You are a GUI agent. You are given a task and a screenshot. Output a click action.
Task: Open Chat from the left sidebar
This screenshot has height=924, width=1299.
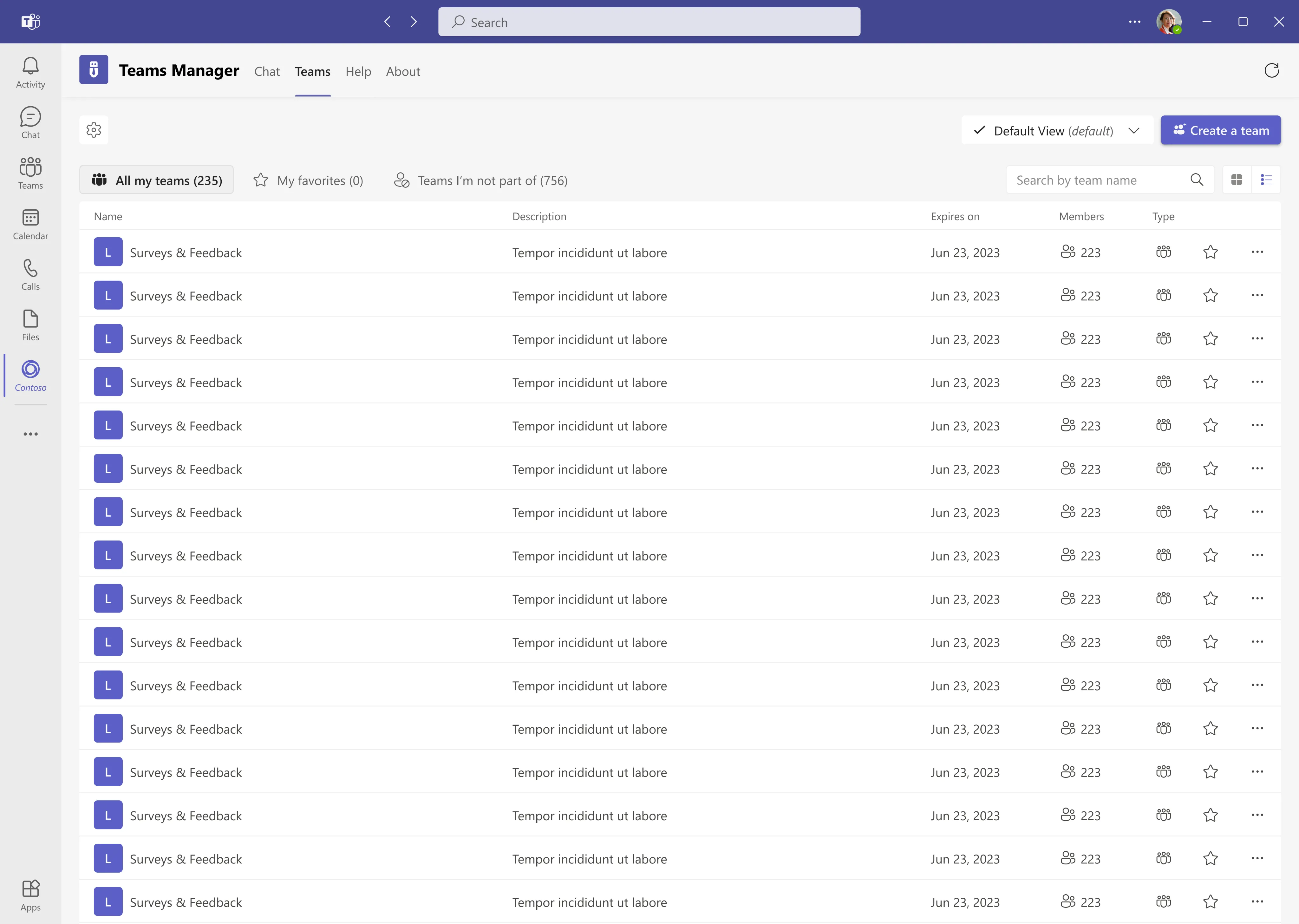pyautogui.click(x=31, y=123)
